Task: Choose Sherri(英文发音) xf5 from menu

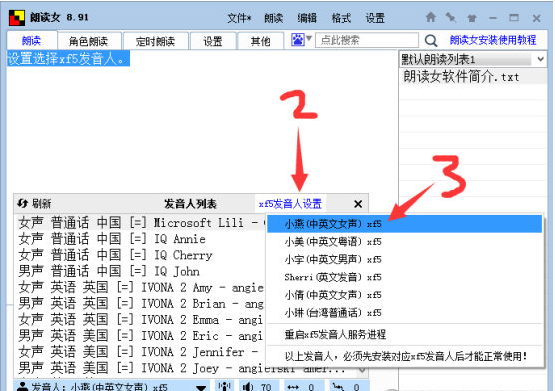Action: point(404,277)
